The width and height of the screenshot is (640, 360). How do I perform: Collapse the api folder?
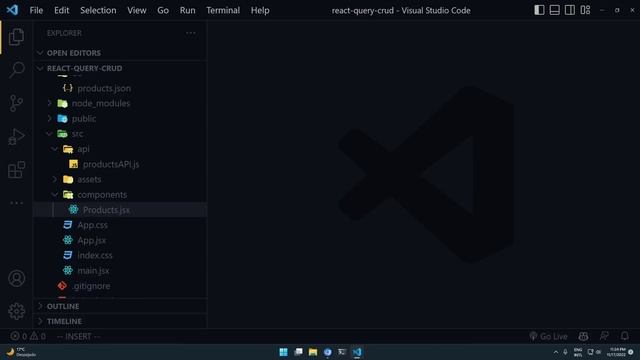tap(120, 149)
